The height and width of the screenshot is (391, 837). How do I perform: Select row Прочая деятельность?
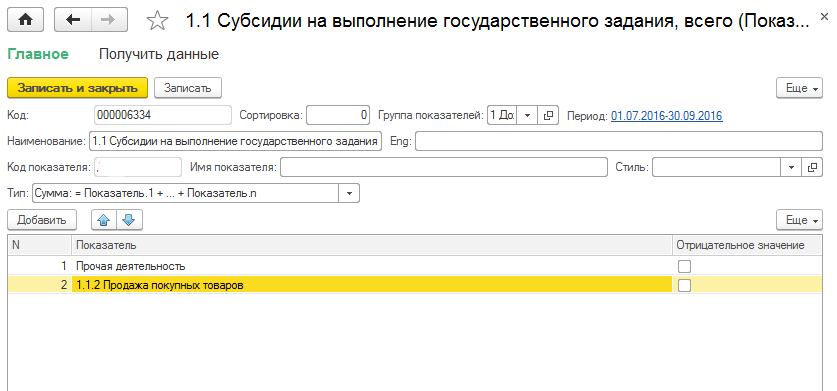coord(415,265)
